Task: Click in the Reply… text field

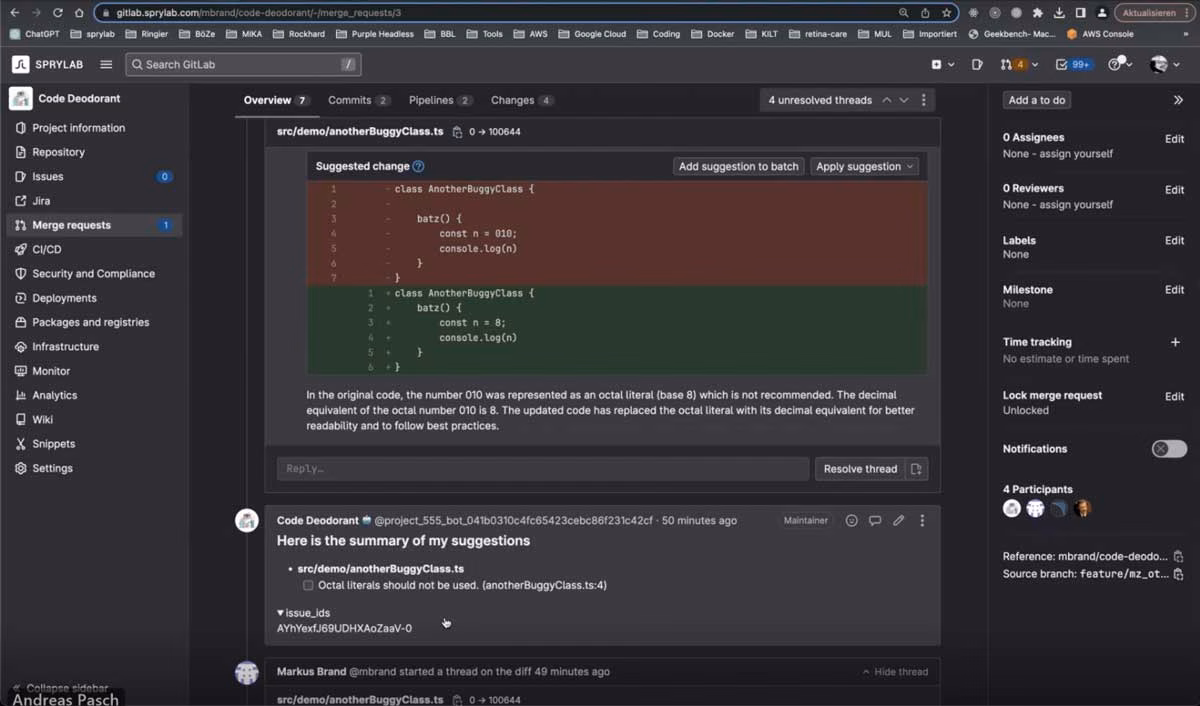Action: [543, 468]
